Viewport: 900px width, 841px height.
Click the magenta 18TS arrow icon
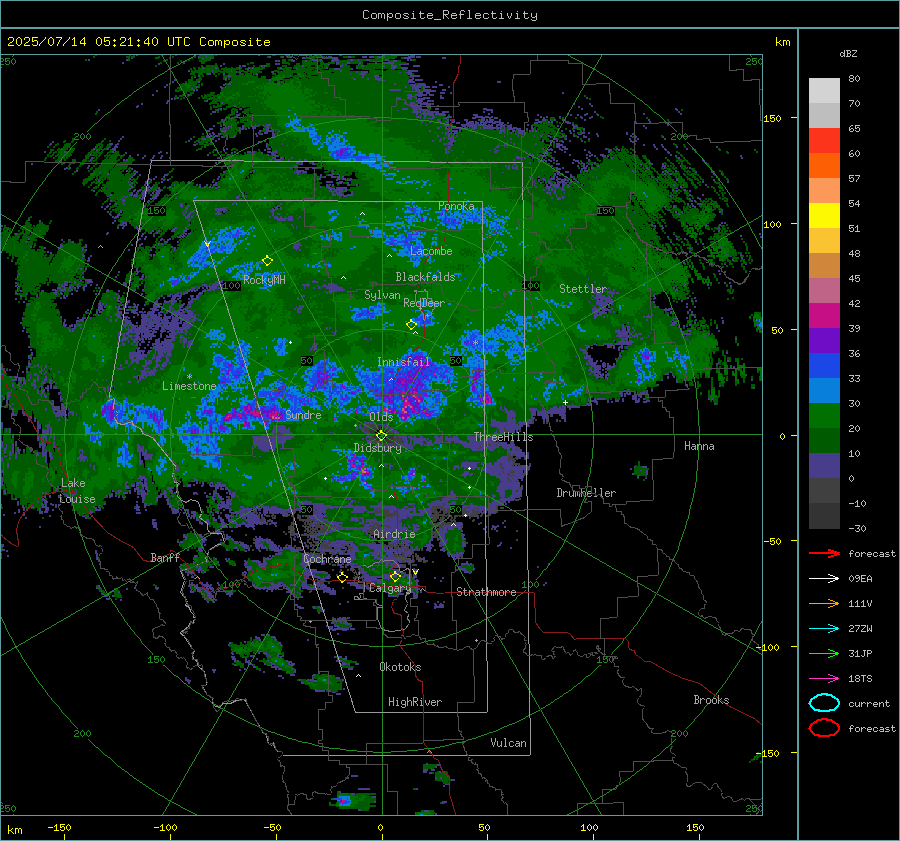pyautogui.click(x=824, y=679)
